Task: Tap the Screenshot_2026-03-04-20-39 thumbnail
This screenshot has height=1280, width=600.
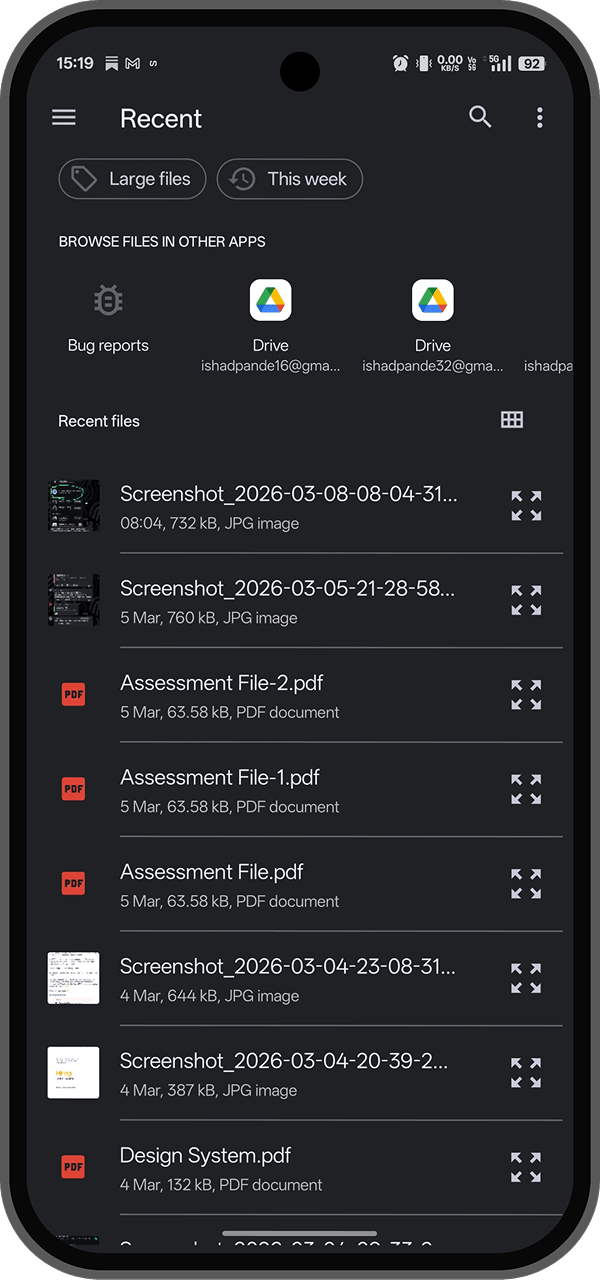Action: [74, 1072]
